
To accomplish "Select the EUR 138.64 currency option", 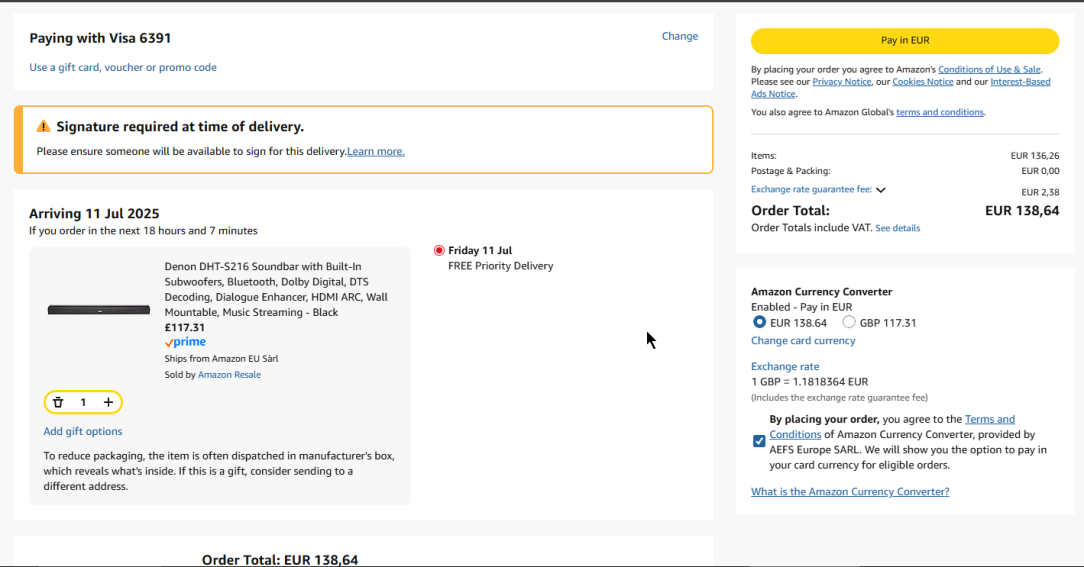I will coord(759,322).
